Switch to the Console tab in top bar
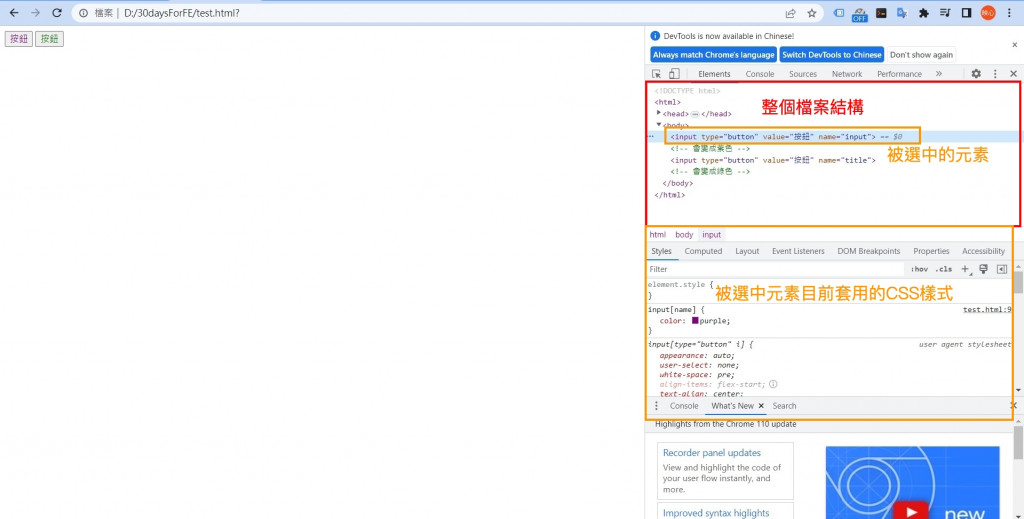 point(760,74)
